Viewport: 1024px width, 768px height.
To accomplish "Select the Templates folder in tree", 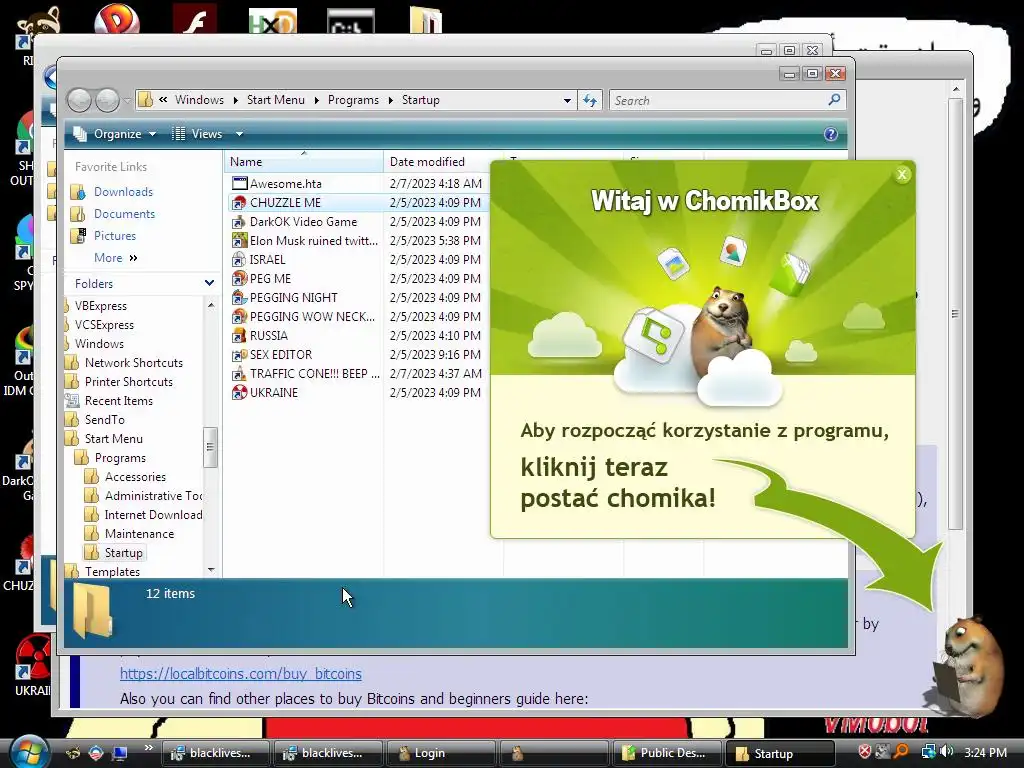I will pyautogui.click(x=112, y=571).
